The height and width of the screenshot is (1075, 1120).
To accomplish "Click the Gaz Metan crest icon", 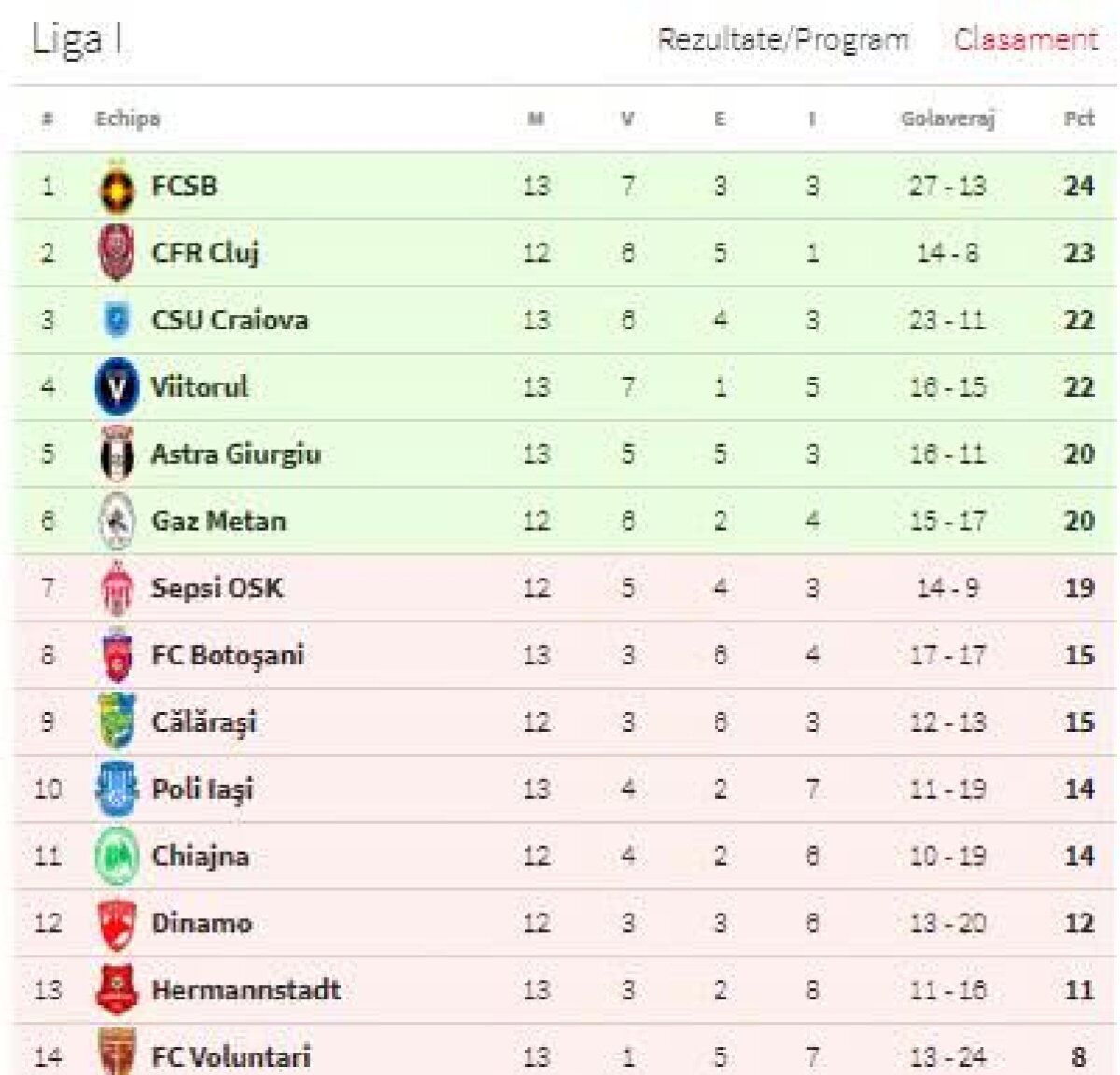I will coord(117,522).
